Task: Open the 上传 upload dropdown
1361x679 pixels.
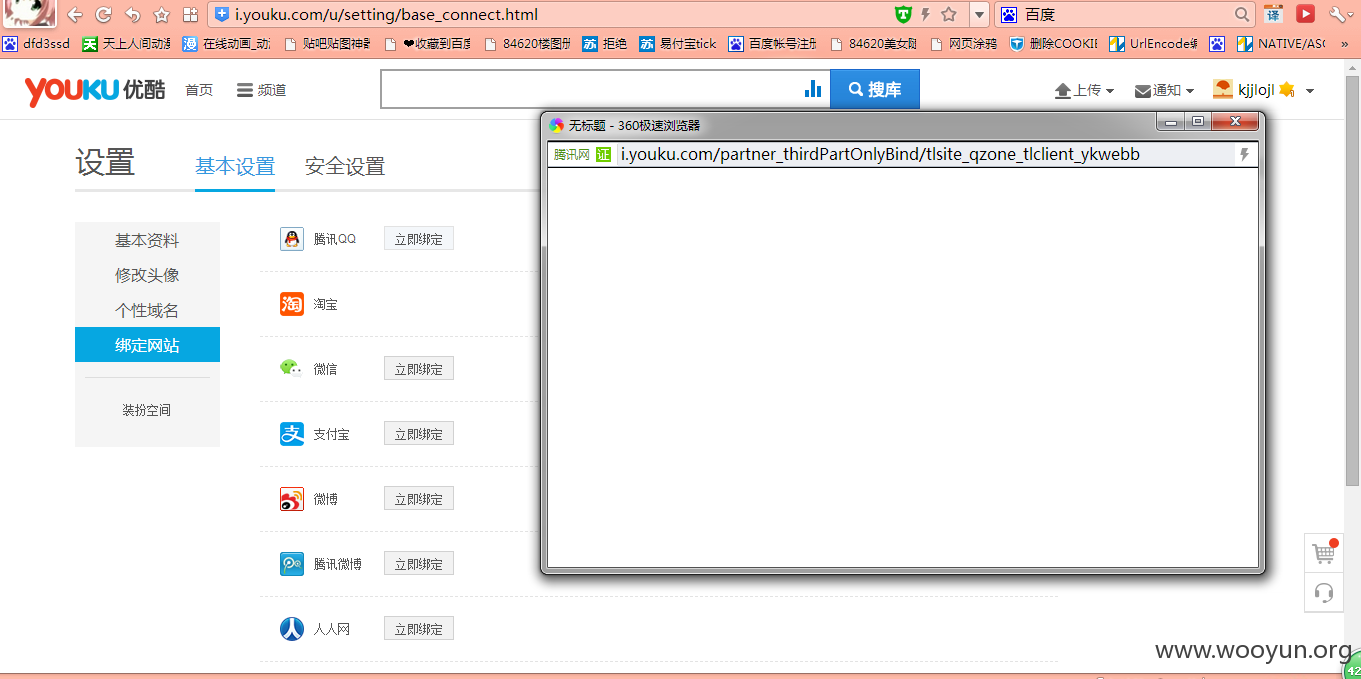Action: [x=1085, y=90]
